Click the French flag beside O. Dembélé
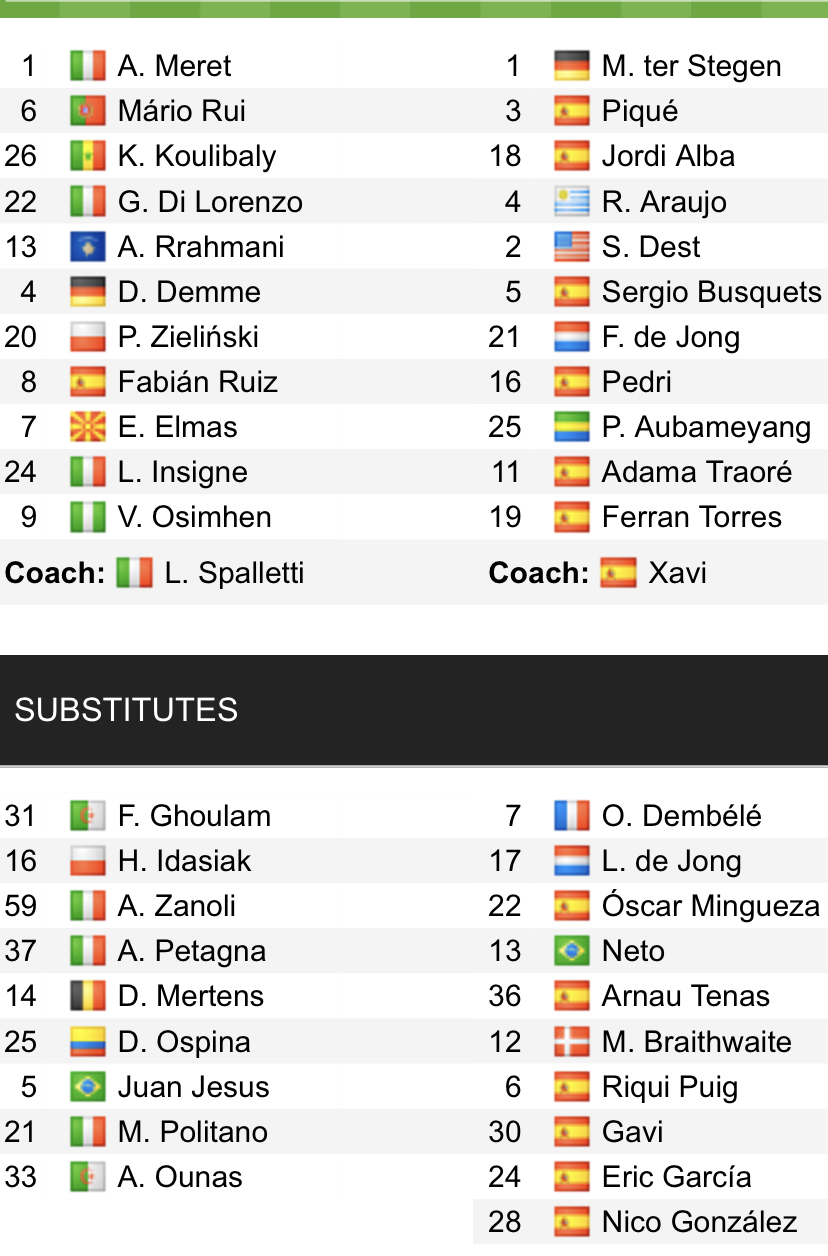 (x=572, y=816)
